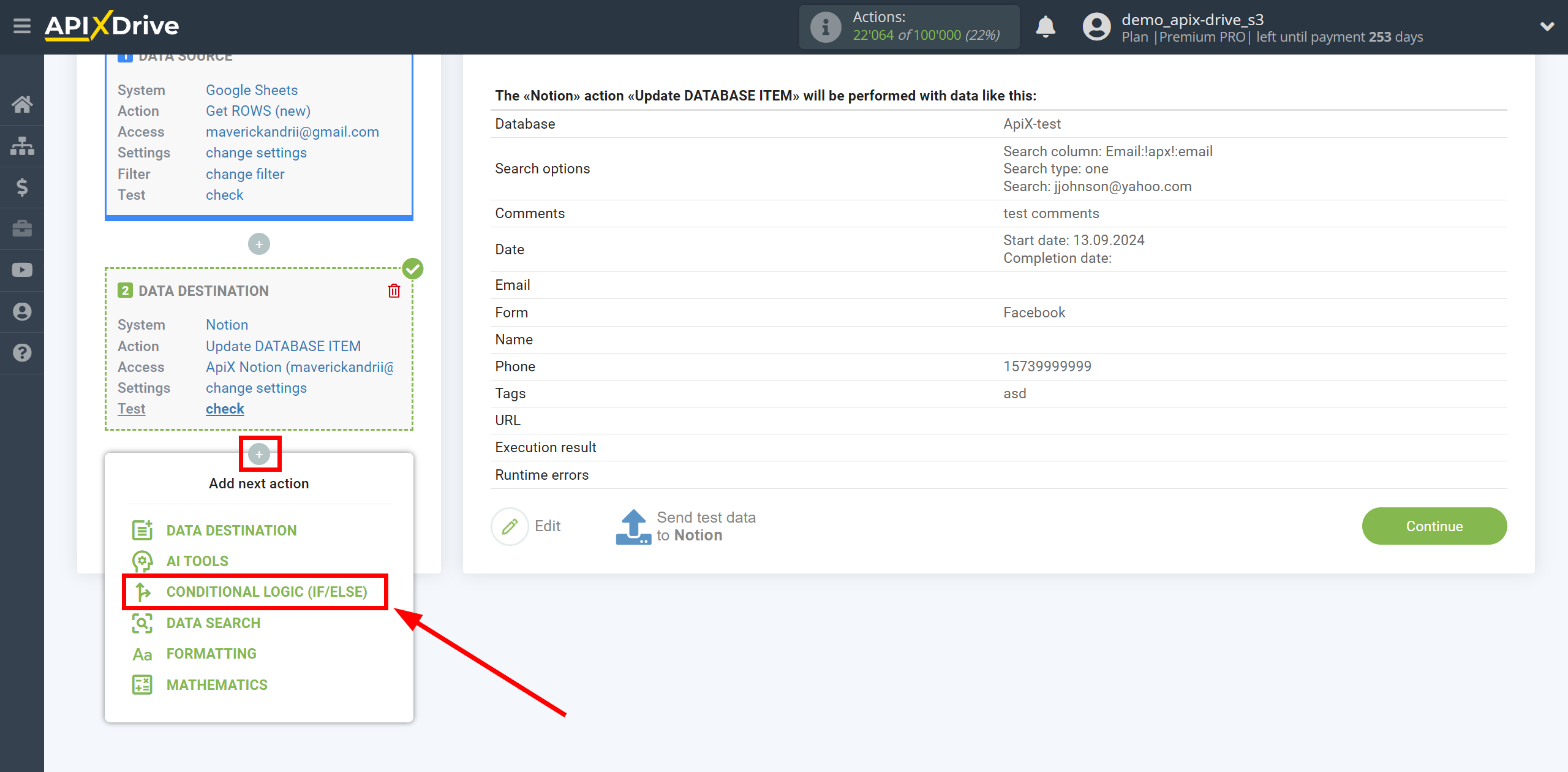Click the Formatting Aa icon
1568x772 pixels.
click(142, 654)
